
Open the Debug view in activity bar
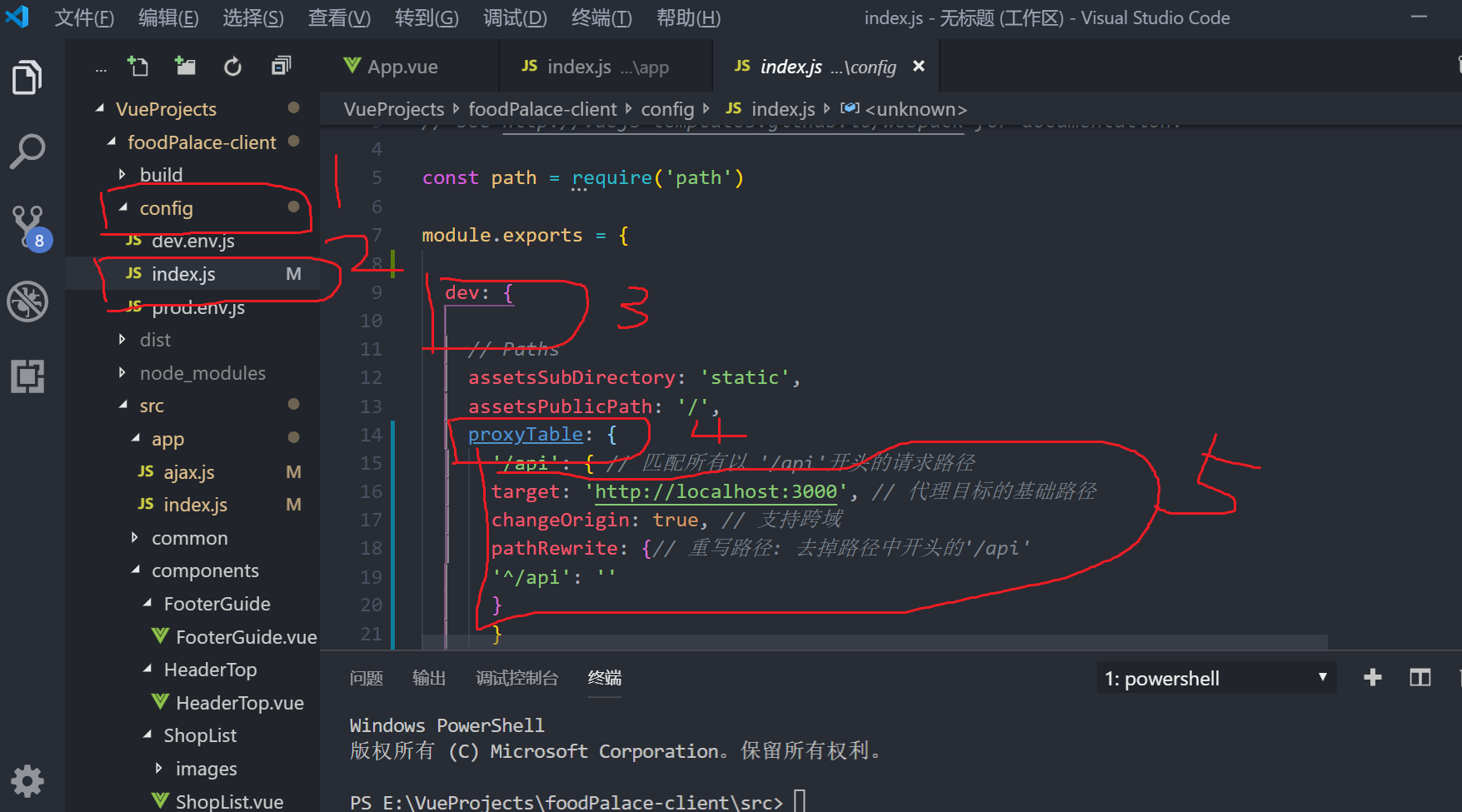tap(27, 301)
